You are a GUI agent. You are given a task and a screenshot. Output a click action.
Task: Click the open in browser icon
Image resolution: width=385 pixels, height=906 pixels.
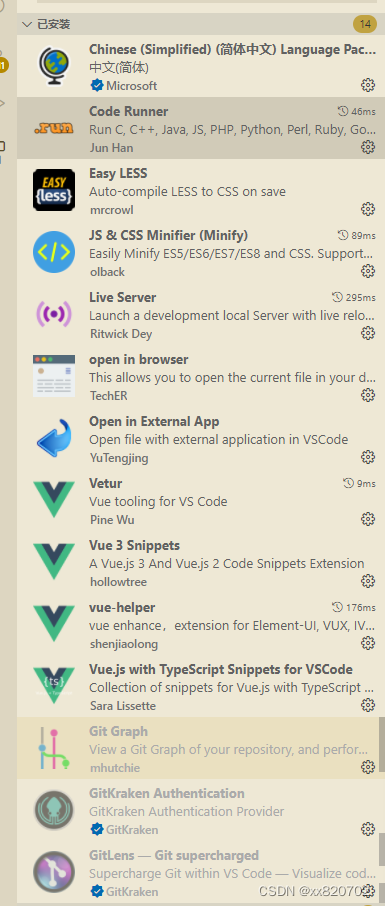point(54,376)
